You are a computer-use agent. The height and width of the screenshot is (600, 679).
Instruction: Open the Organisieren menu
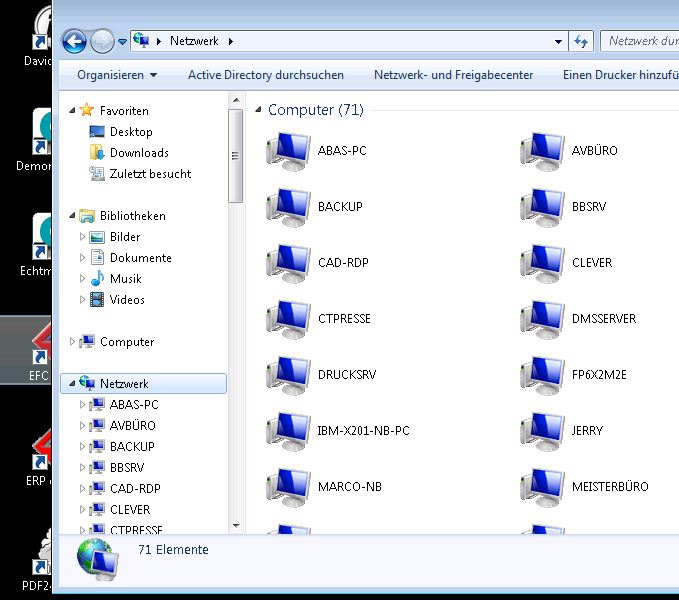[116, 75]
